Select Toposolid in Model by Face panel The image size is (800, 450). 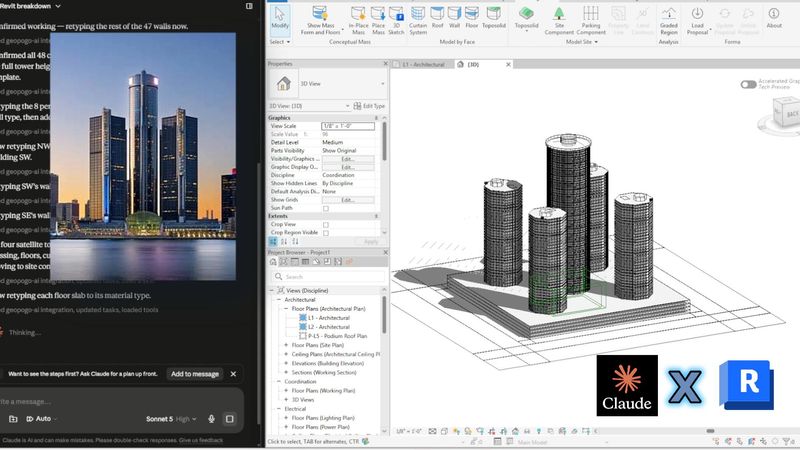pos(493,17)
